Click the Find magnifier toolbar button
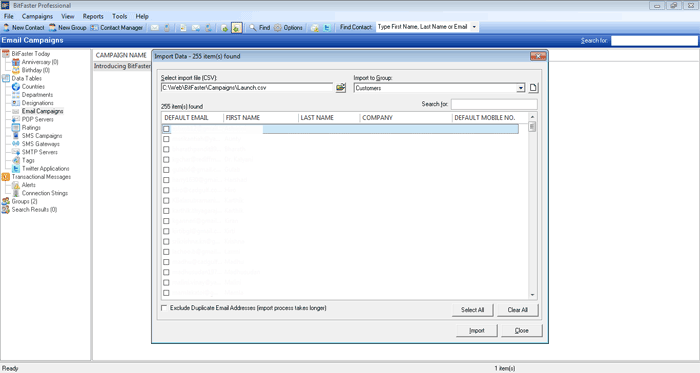The width and height of the screenshot is (700, 373). point(259,28)
